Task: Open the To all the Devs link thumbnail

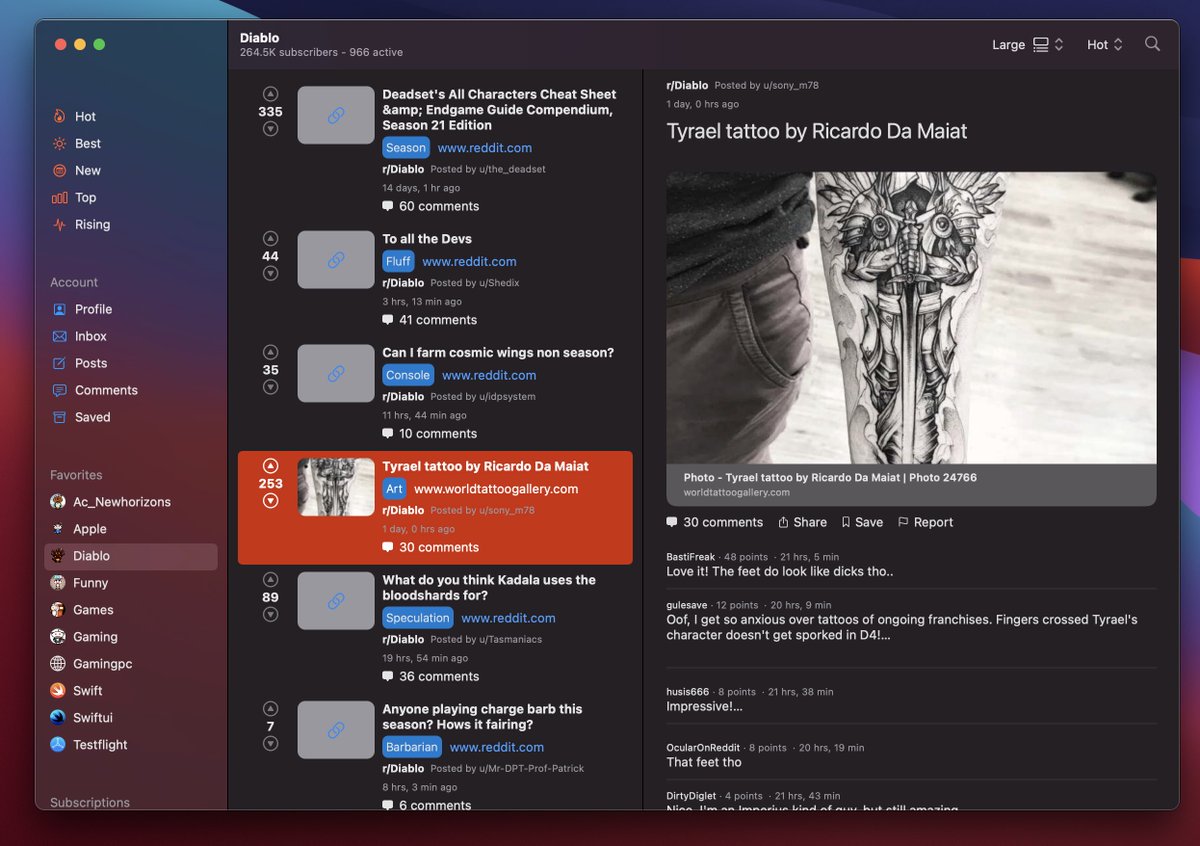Action: (x=336, y=259)
